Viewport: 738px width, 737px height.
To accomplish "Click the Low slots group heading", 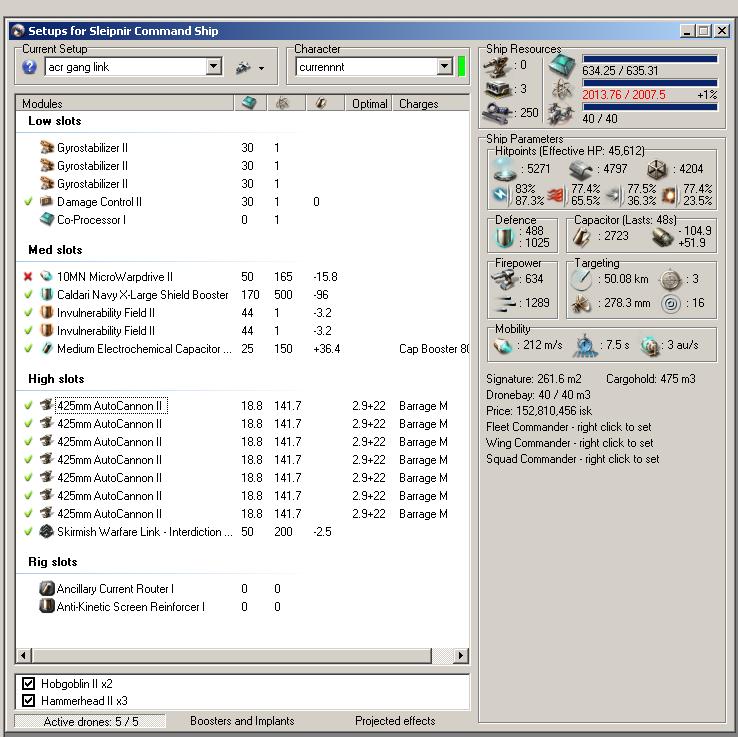I will click(55, 121).
